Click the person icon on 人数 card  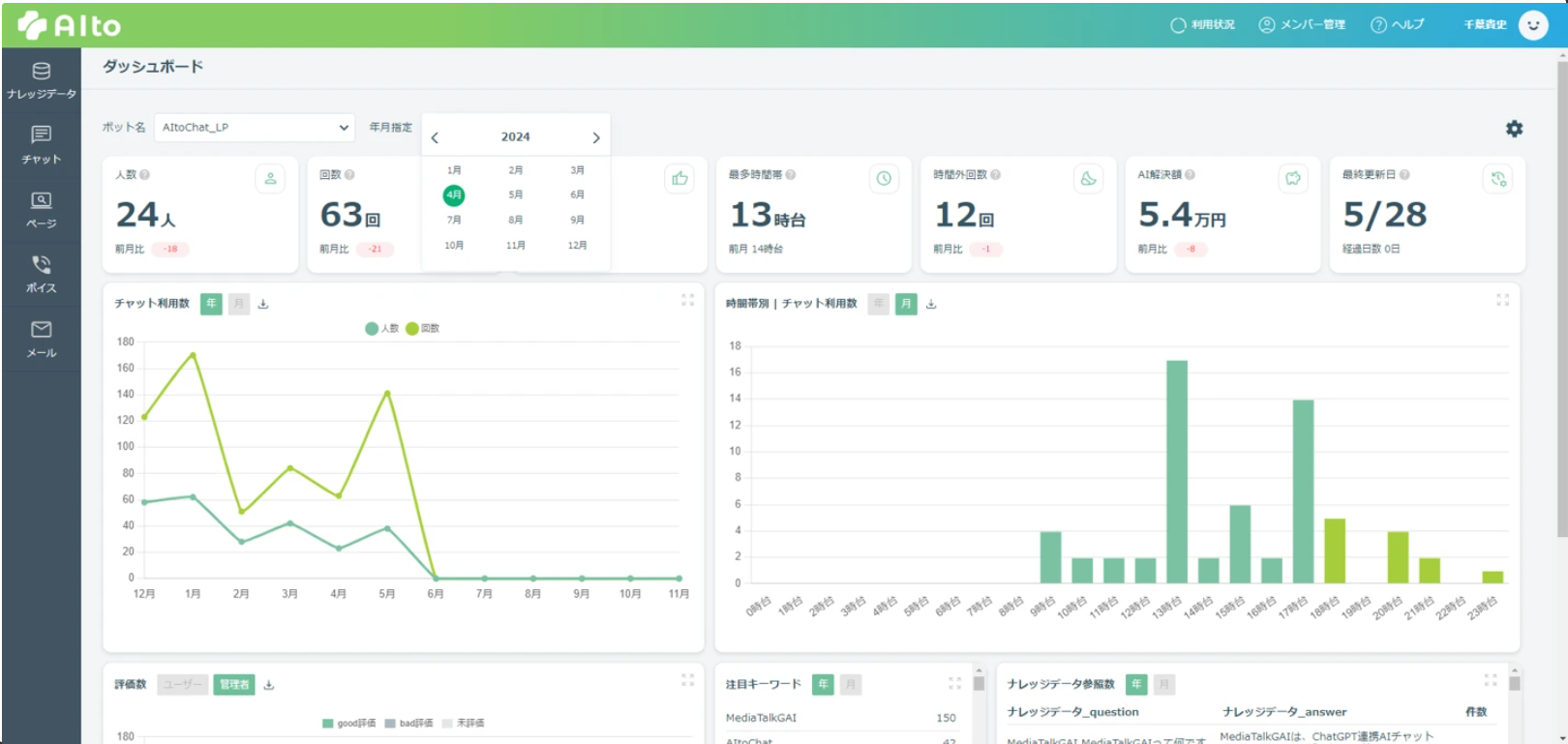click(270, 179)
